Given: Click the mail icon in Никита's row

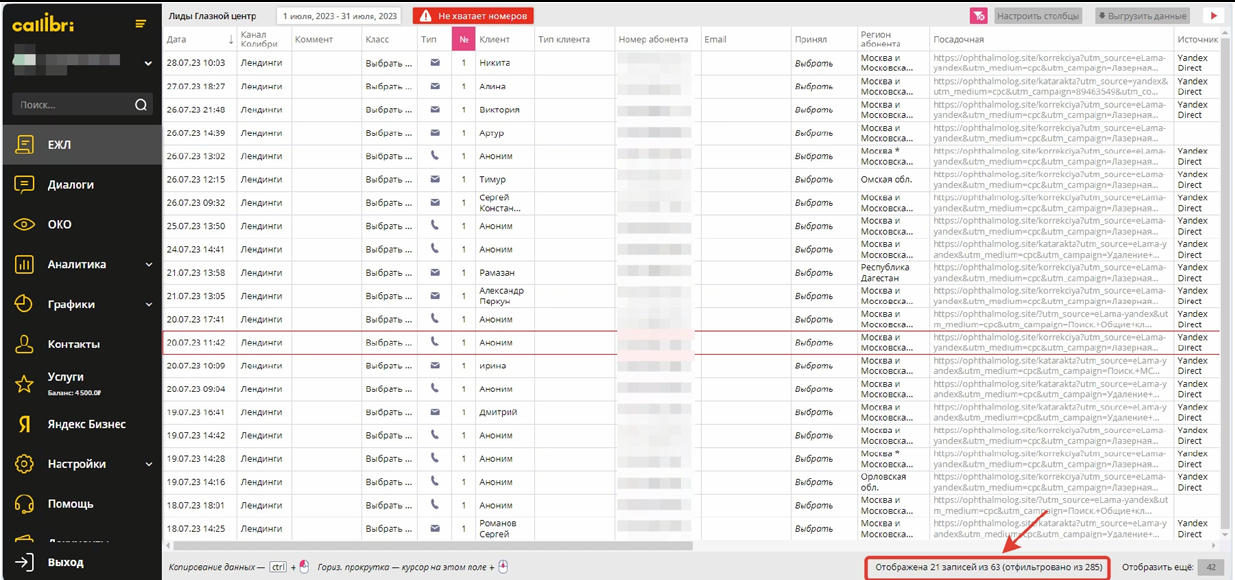Looking at the screenshot, I should coord(435,63).
